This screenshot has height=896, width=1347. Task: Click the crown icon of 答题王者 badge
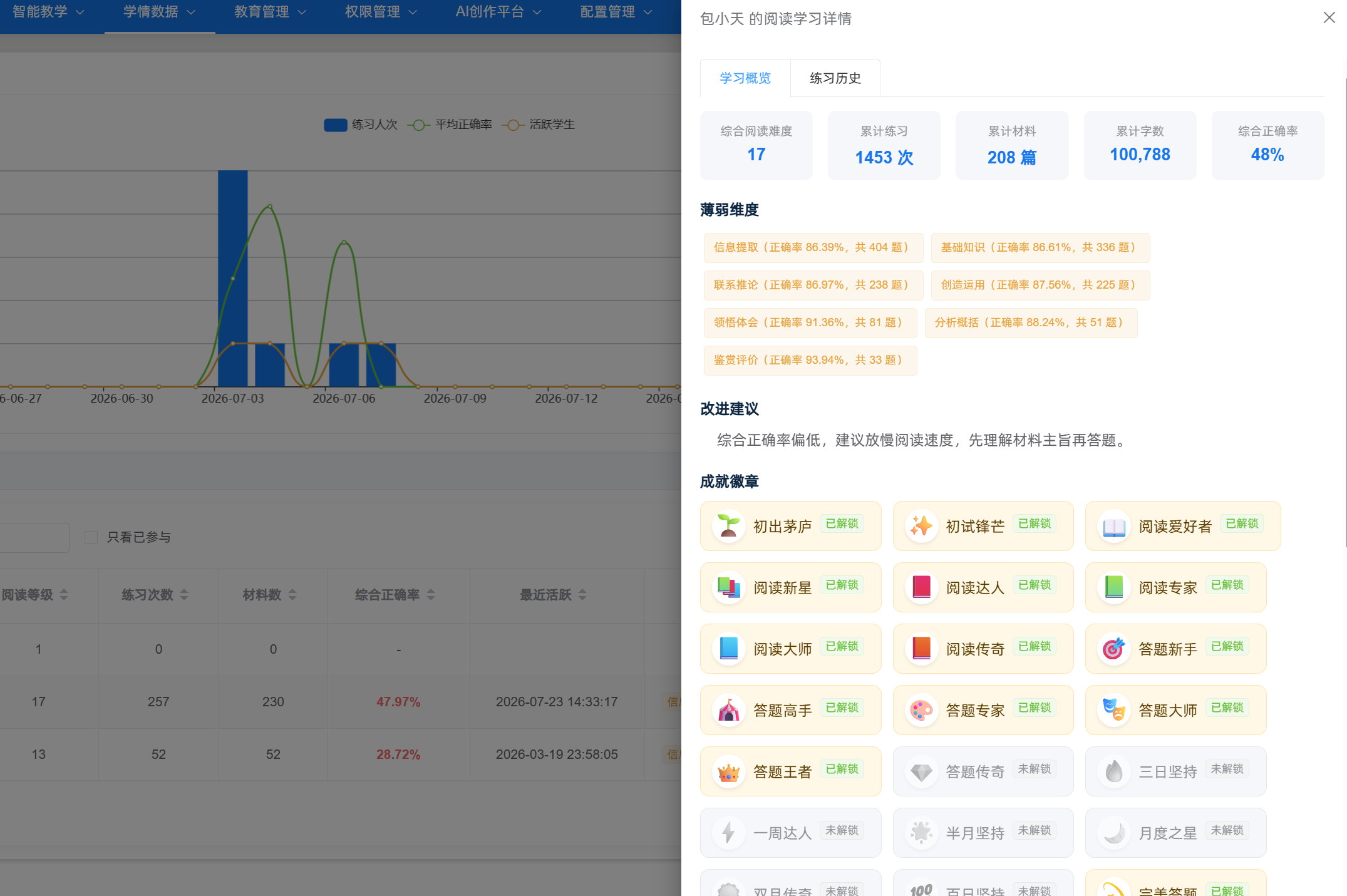(728, 771)
